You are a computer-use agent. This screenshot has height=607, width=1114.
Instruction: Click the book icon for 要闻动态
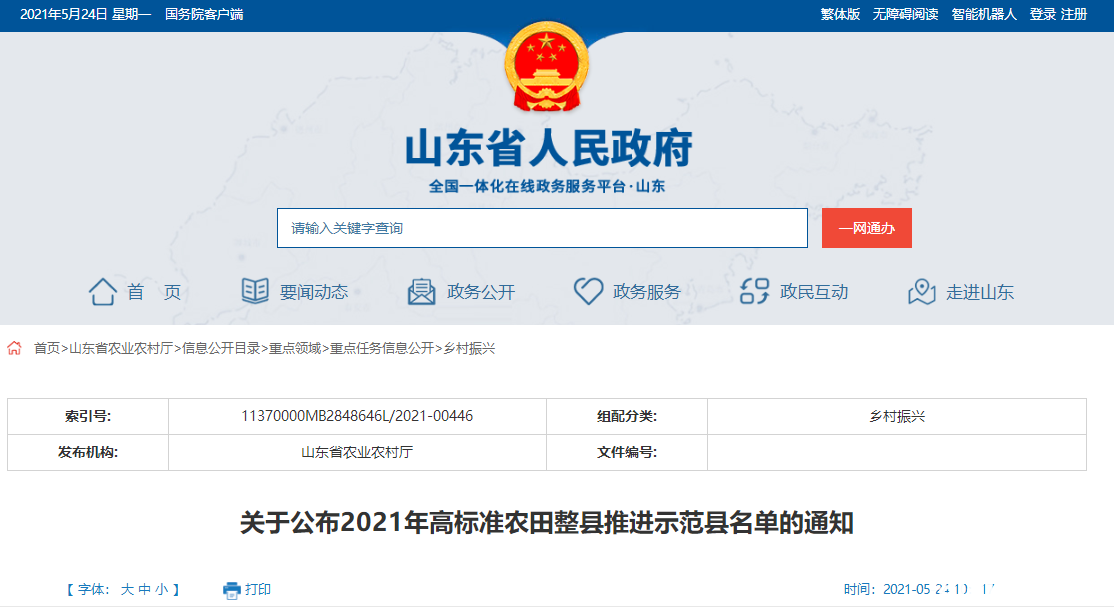click(255, 291)
